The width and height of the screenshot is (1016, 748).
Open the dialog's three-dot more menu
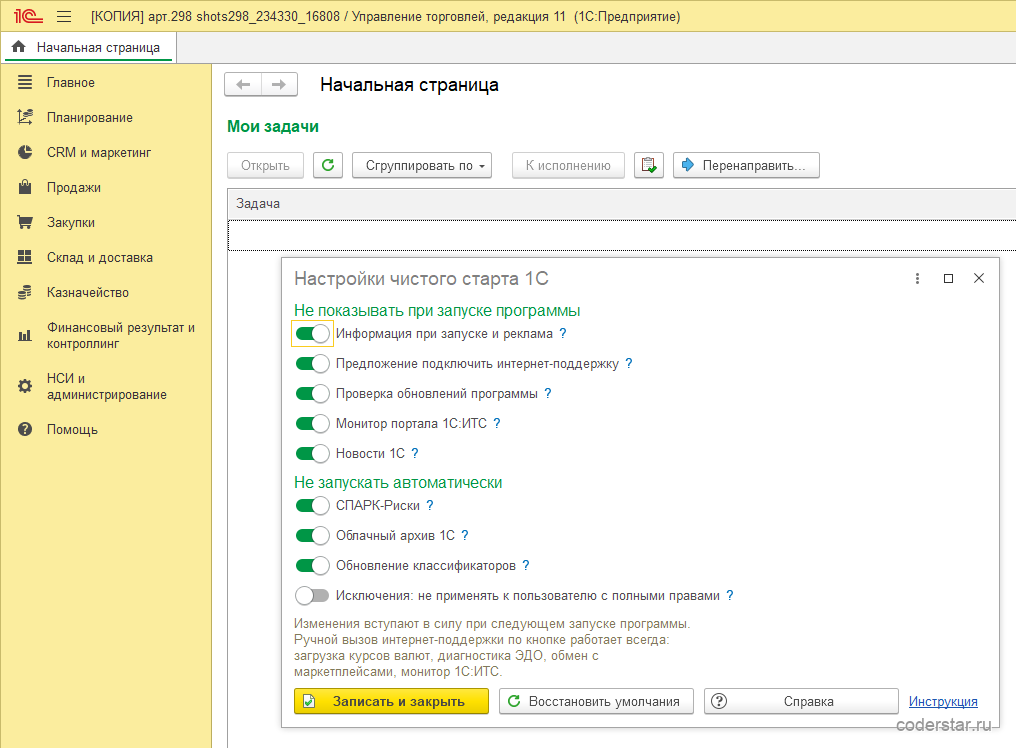click(x=917, y=278)
